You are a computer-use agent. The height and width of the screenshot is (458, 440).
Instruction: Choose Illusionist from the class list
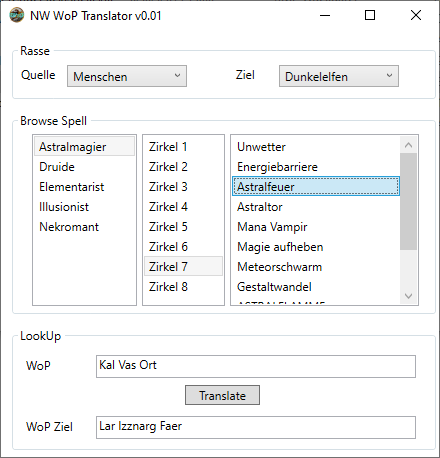pyautogui.click(x=84, y=207)
